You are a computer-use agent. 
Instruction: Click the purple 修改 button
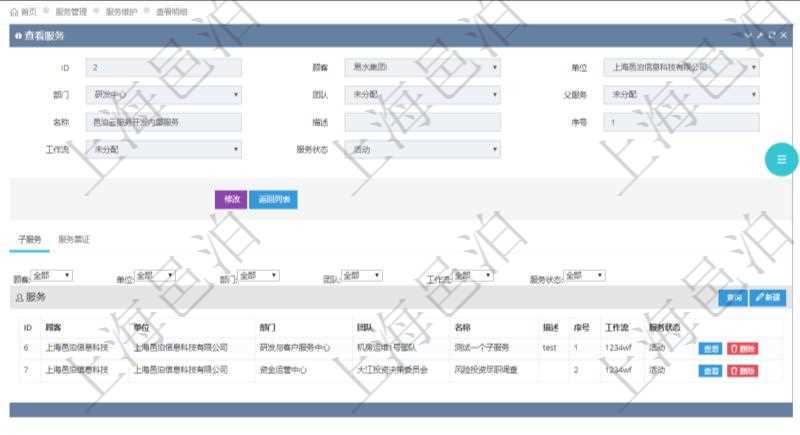[x=230, y=199]
